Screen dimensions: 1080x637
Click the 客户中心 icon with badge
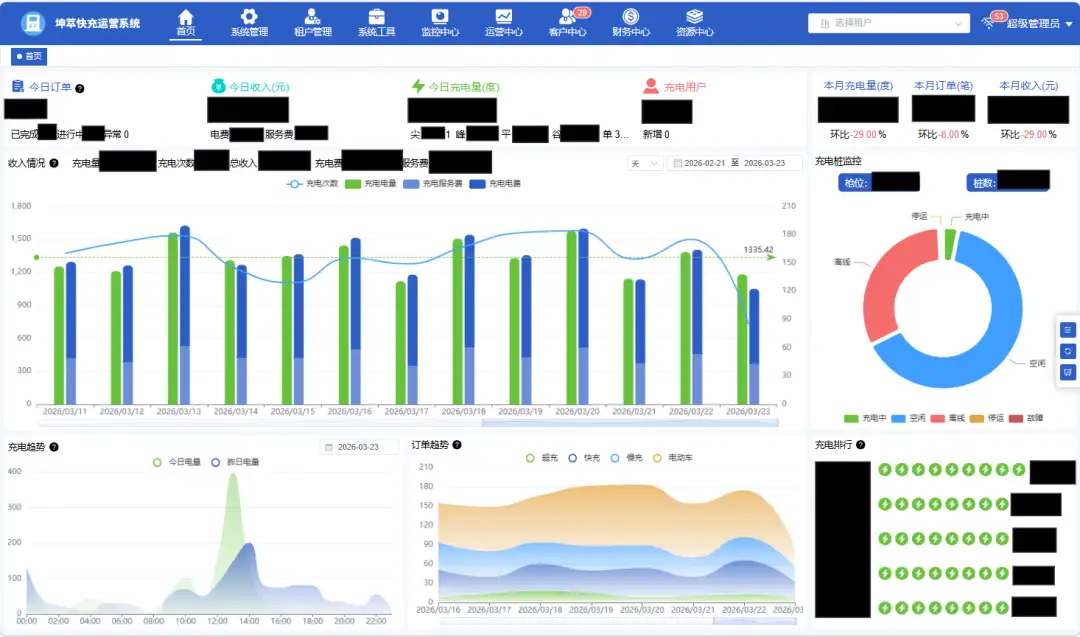click(x=568, y=17)
